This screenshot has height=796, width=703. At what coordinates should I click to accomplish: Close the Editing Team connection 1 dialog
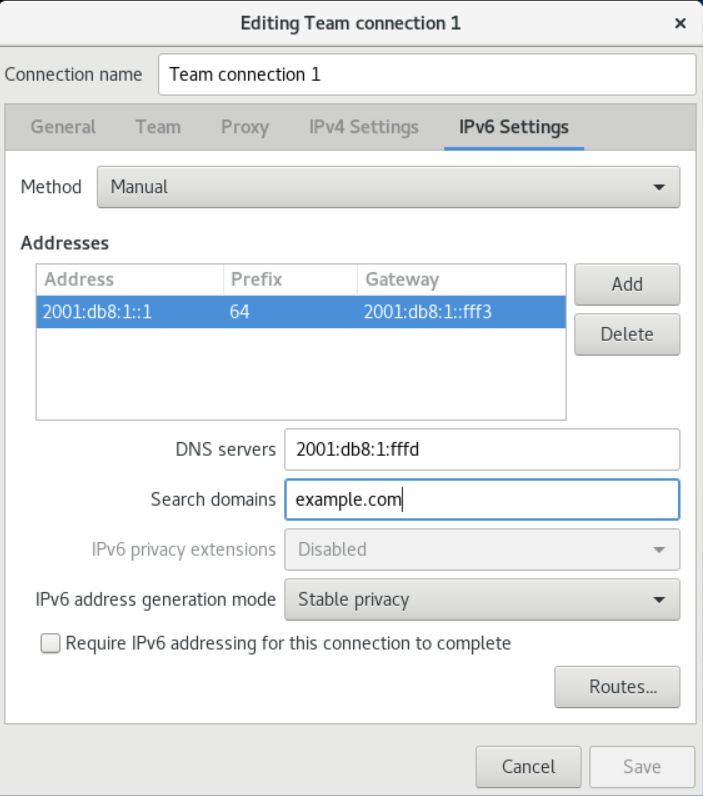(680, 23)
